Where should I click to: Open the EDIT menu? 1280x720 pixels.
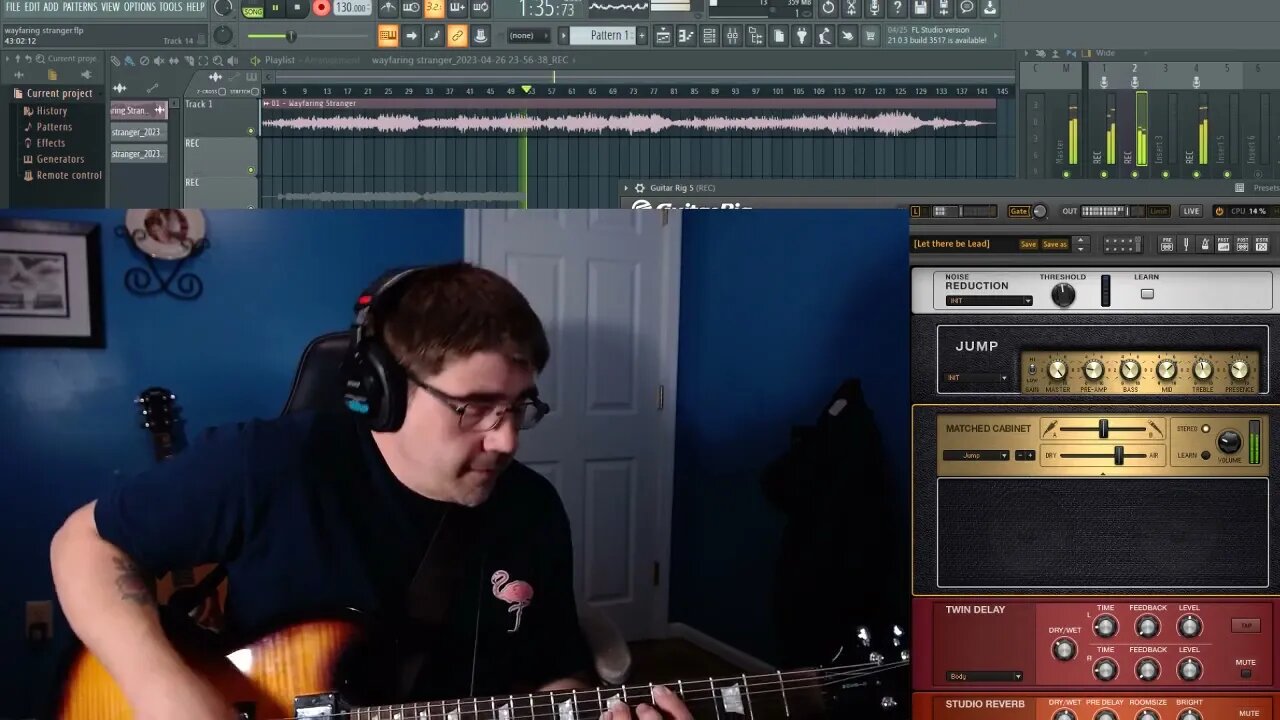click(32, 7)
